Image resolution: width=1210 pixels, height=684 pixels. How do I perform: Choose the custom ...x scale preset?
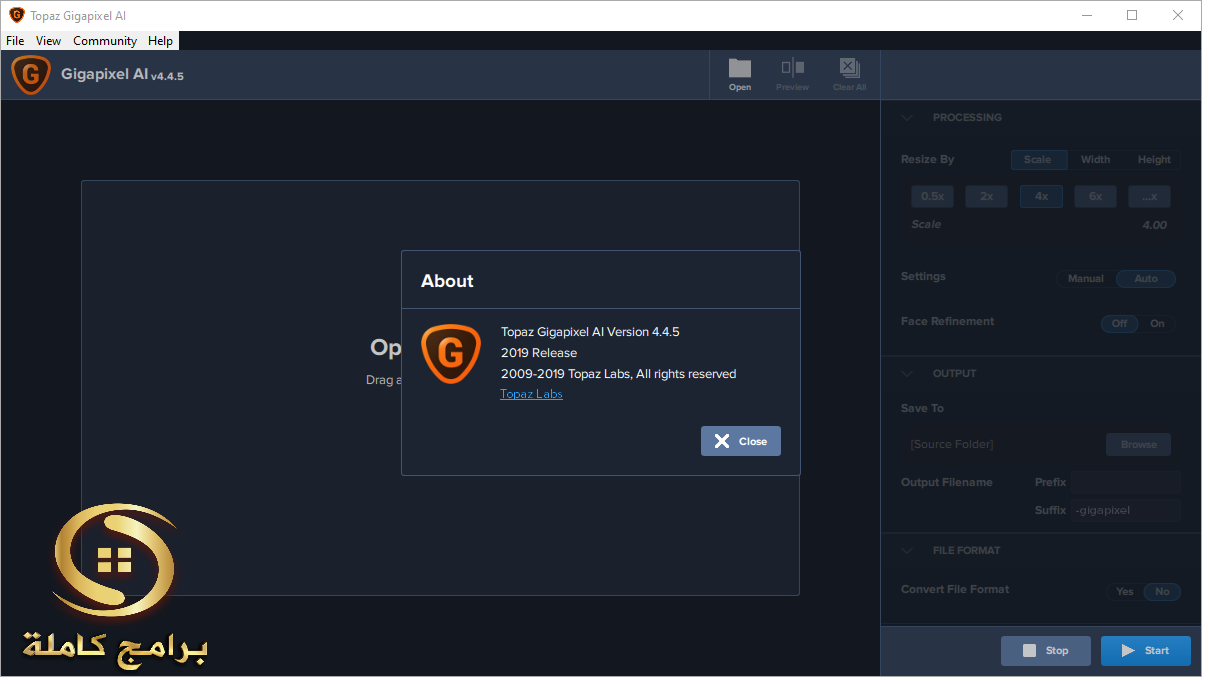pyautogui.click(x=1149, y=196)
